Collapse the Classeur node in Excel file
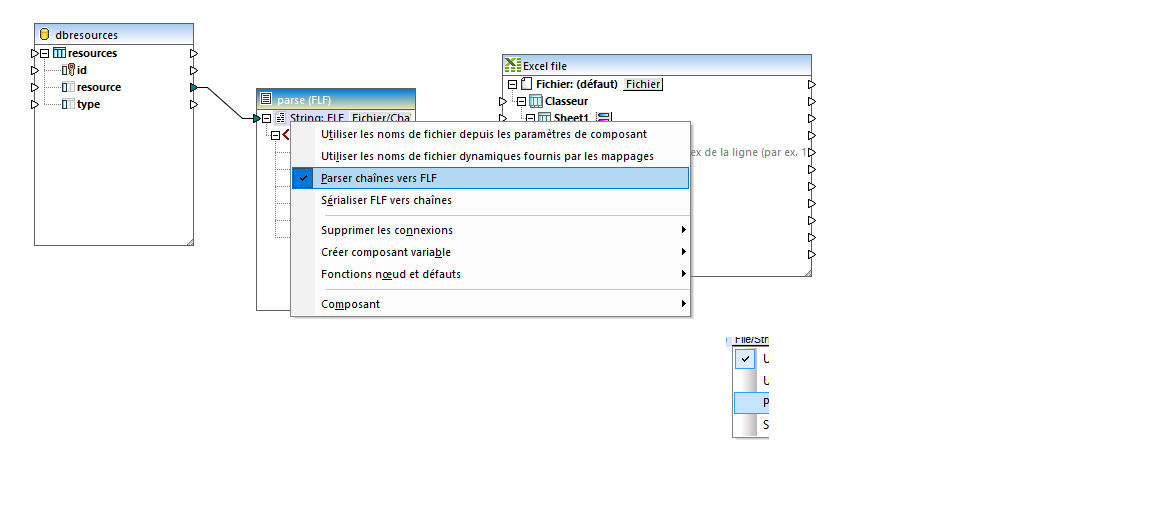Viewport: 1157px width, 531px height. [521, 101]
